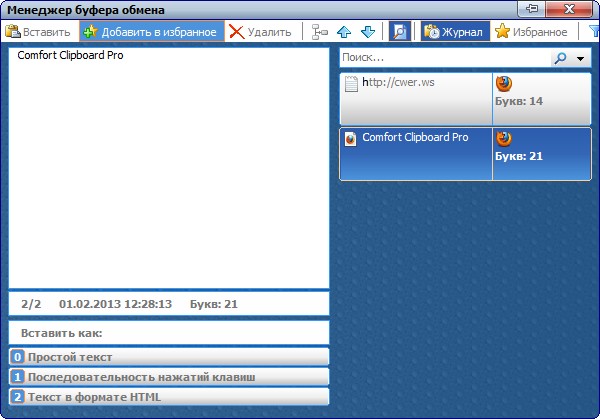Toggle the preview magnifier document icon

coord(399,31)
